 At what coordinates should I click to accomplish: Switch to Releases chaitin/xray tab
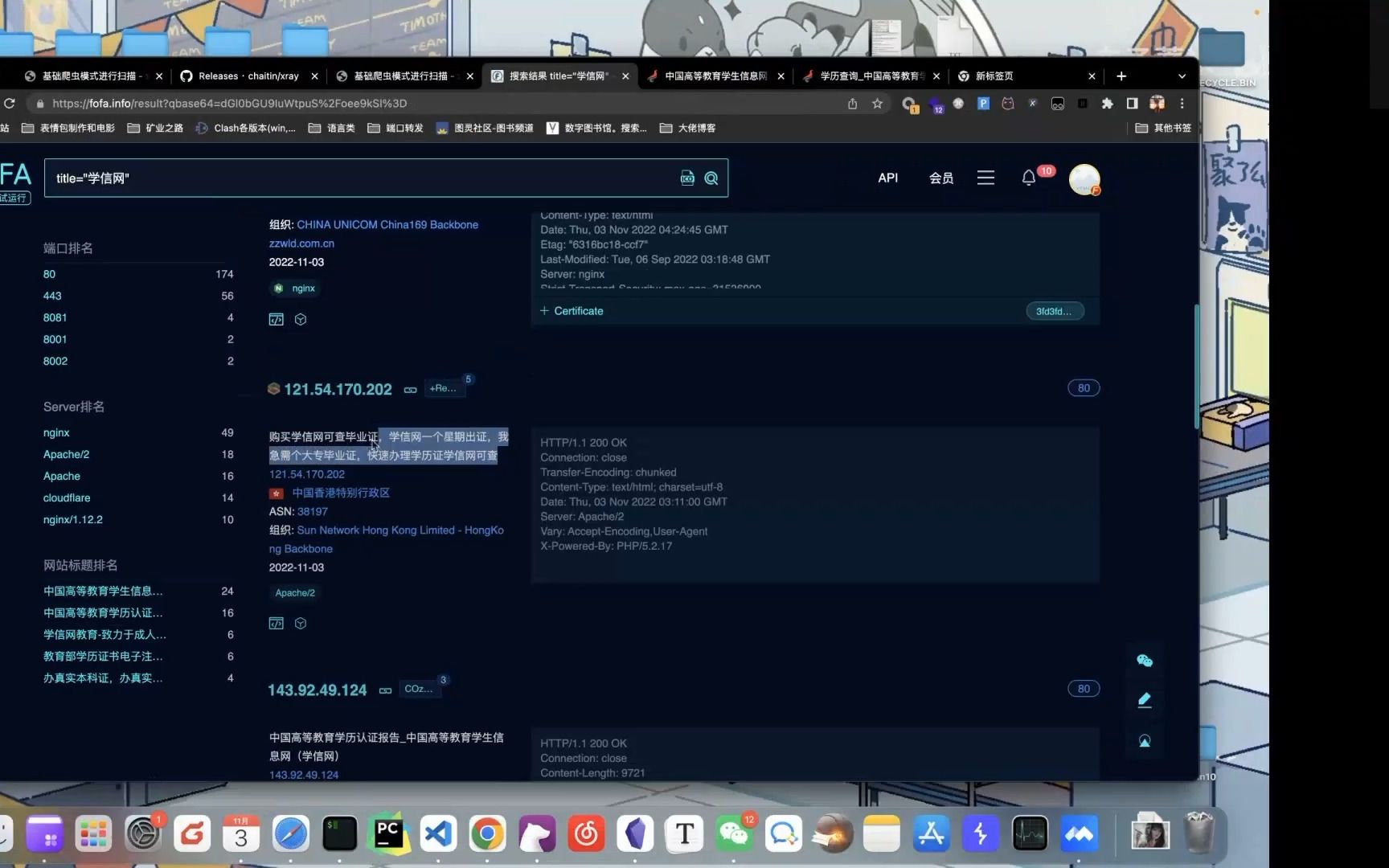click(248, 76)
